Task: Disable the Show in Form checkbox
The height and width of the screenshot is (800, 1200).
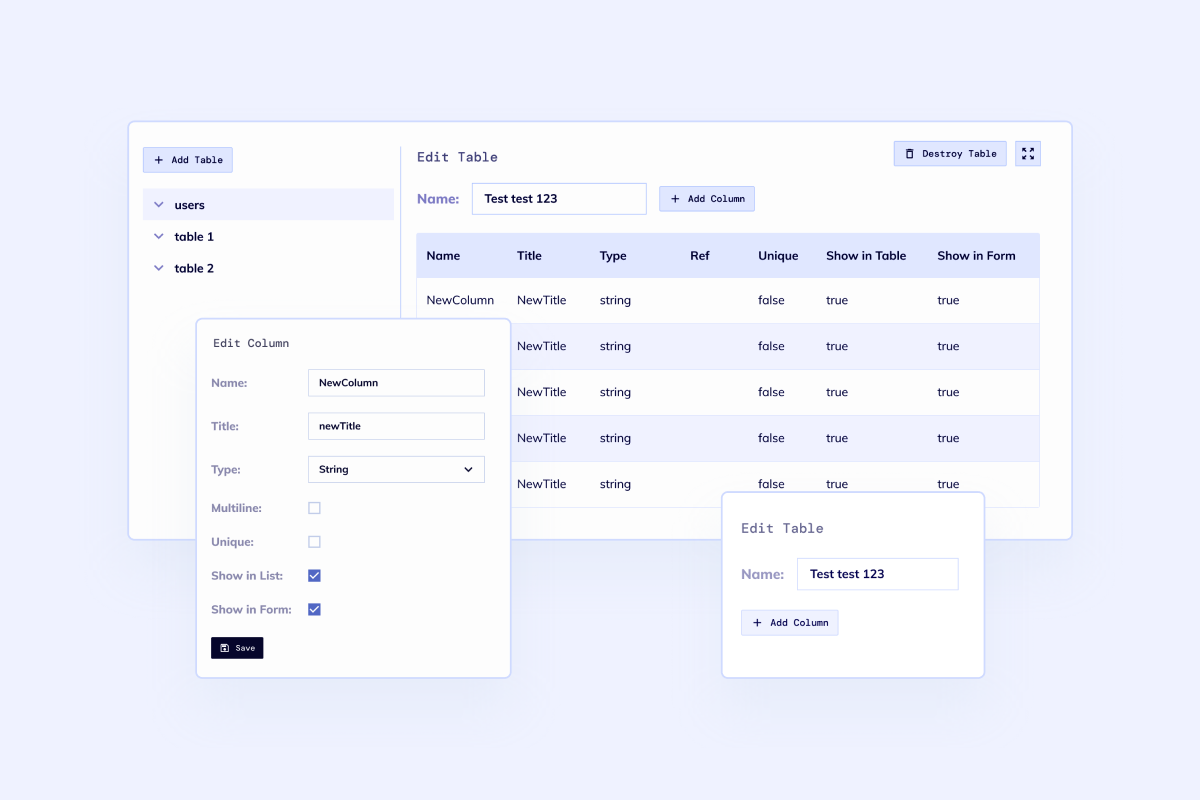Action: click(x=314, y=609)
